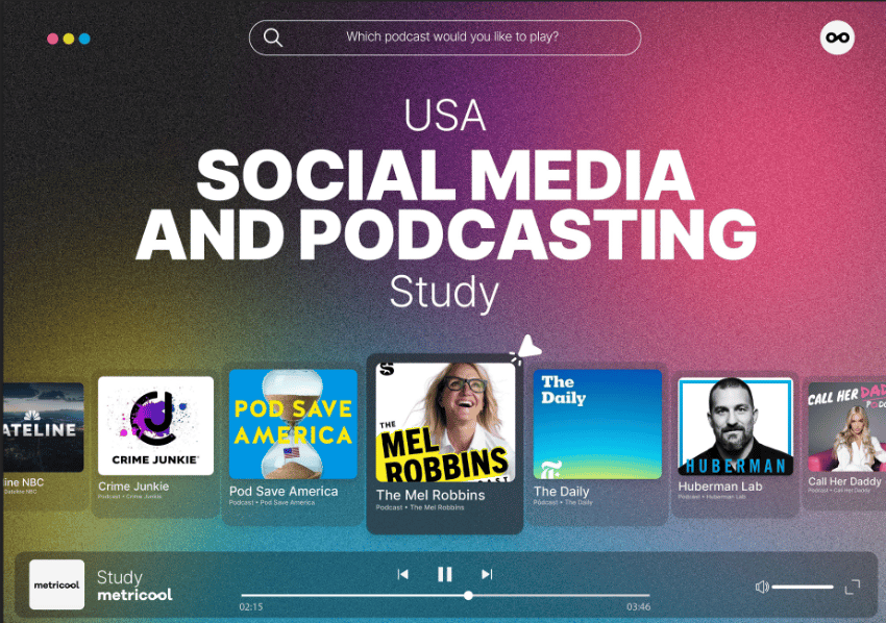The width and height of the screenshot is (887, 625).
Task: Click the search magnifier icon
Action: tap(273, 37)
